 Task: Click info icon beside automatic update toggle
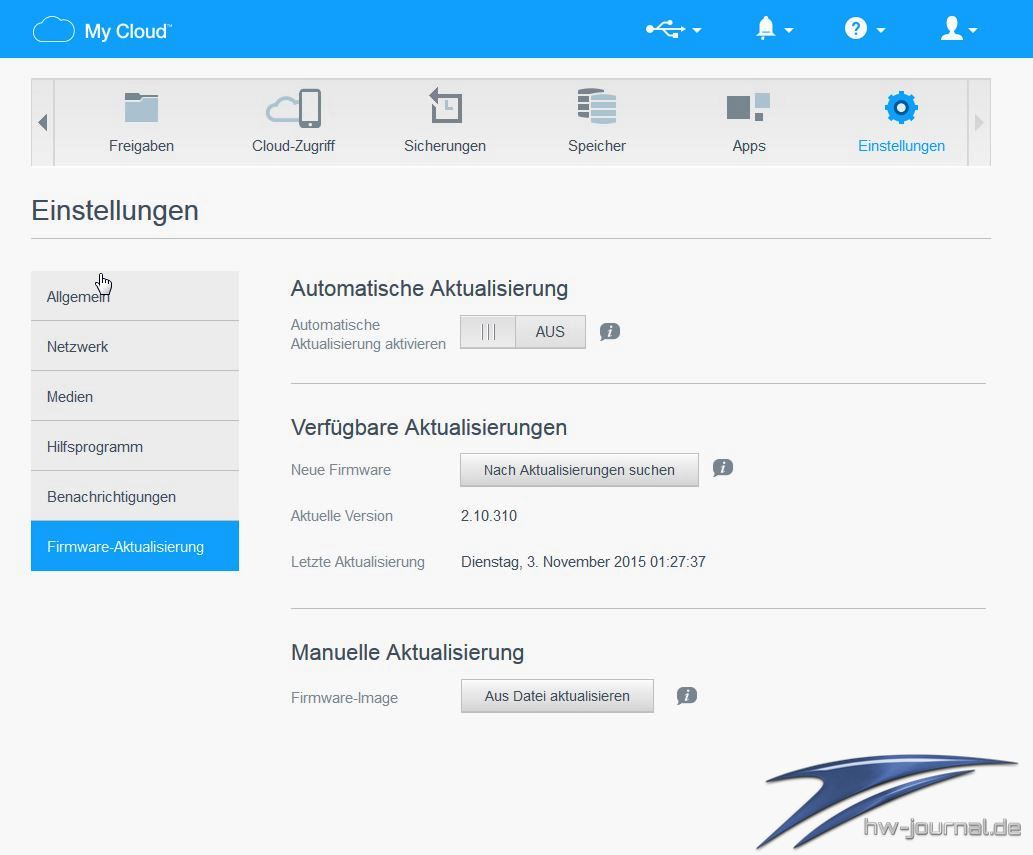610,332
